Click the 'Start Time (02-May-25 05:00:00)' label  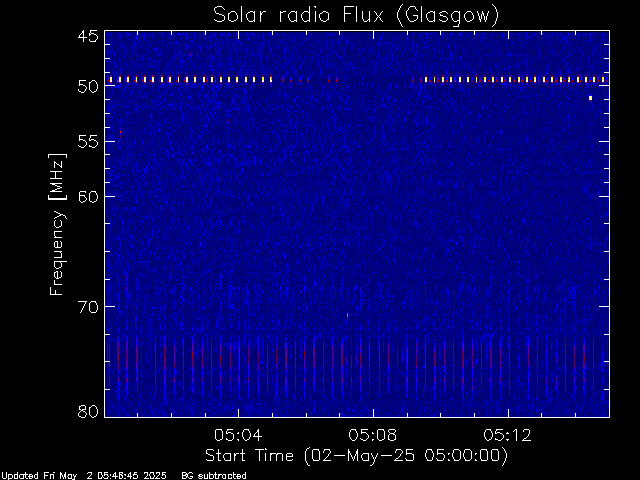[356, 455]
